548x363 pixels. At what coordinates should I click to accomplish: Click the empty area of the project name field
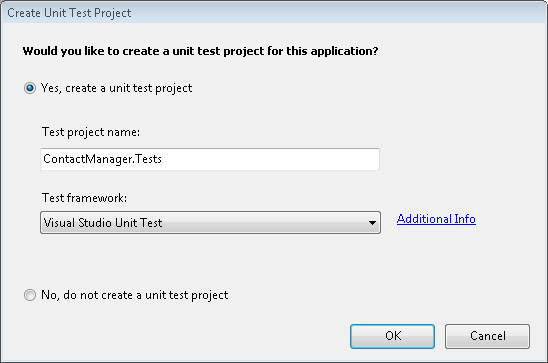(x=271, y=159)
